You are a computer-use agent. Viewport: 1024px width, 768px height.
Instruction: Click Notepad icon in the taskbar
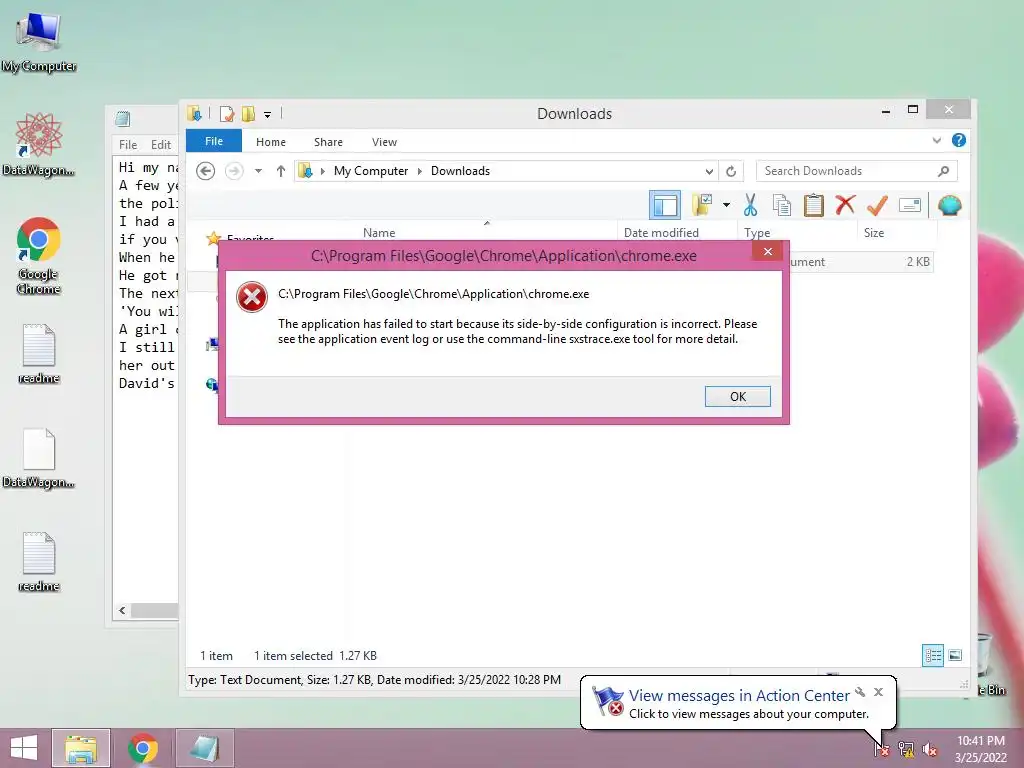click(204, 748)
